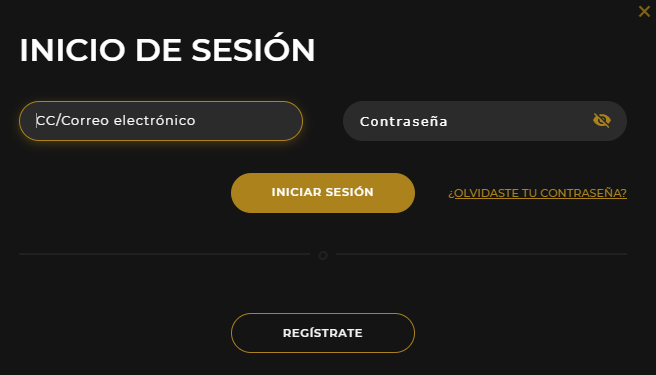
Task: Dismiss the sign-in modal via the gold X
Action: click(x=644, y=11)
